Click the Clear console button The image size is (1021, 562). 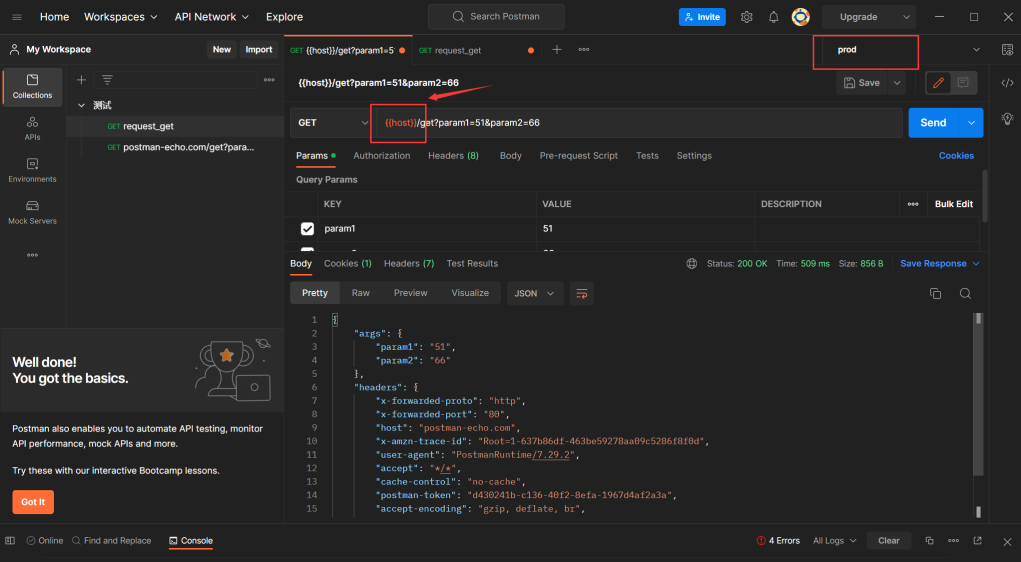[x=888, y=541]
